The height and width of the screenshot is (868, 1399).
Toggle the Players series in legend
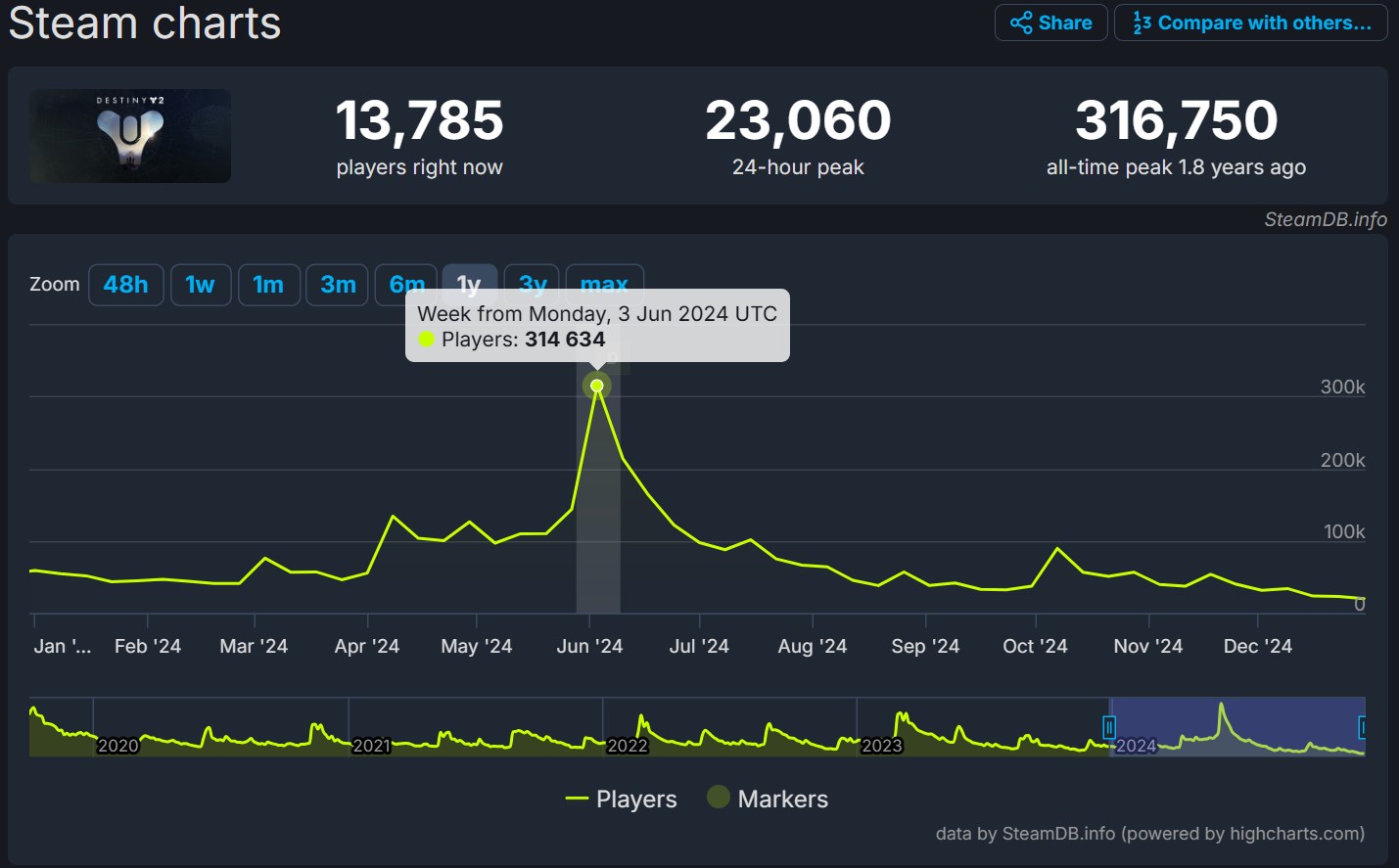[621, 799]
